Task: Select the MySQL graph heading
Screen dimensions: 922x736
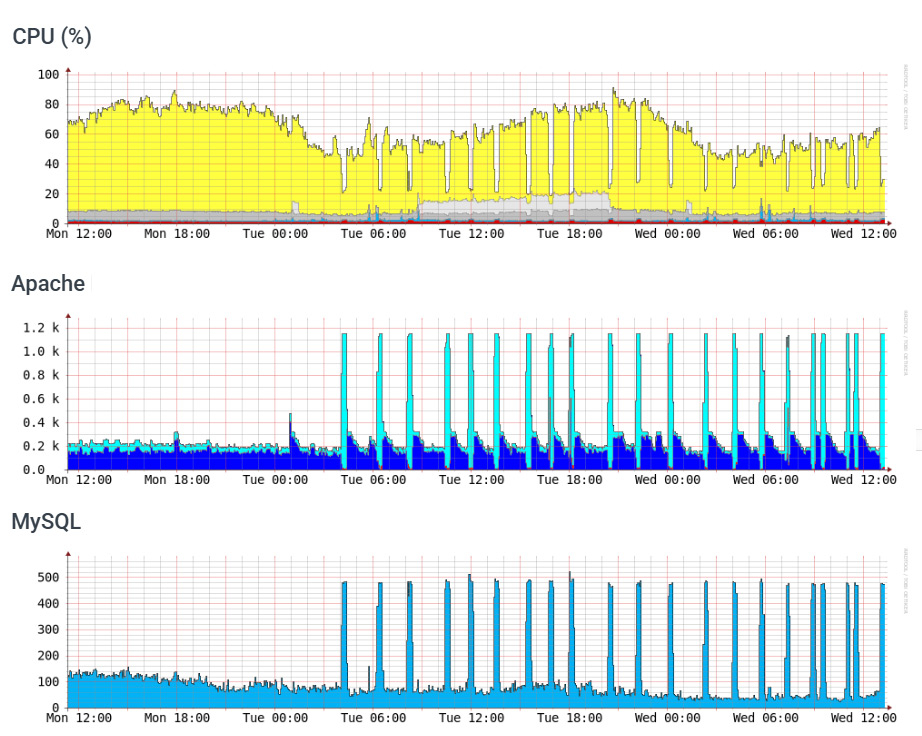Action: (46, 521)
